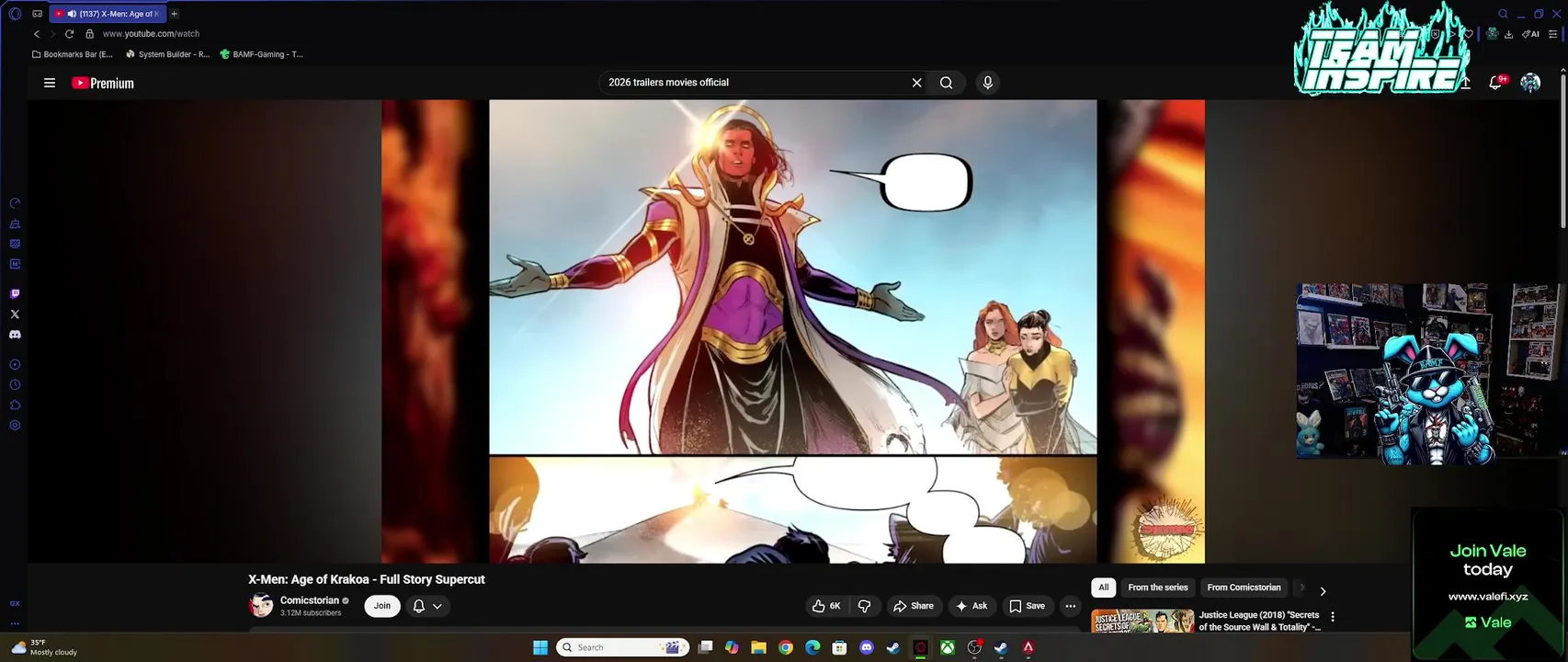Open sidebar three-dots setup menu
1568x662 pixels.
(15, 623)
